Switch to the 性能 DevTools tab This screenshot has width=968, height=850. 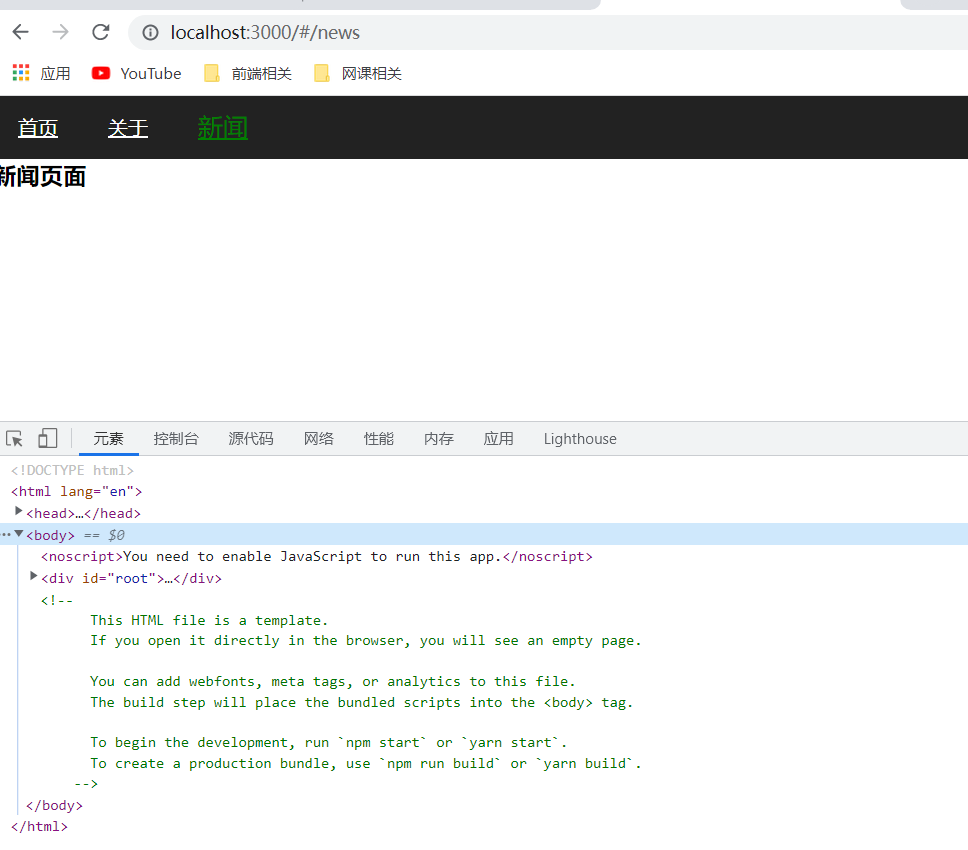378,439
